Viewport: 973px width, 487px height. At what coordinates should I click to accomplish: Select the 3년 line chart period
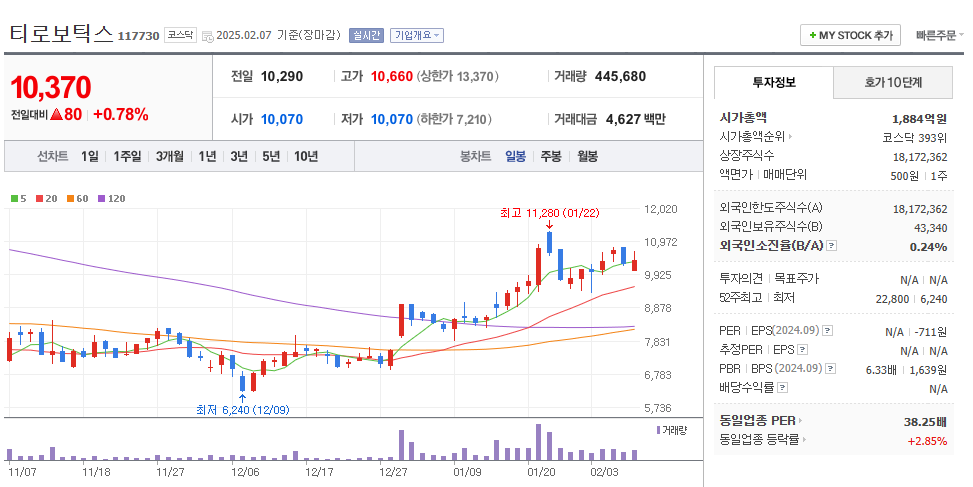coord(239,156)
